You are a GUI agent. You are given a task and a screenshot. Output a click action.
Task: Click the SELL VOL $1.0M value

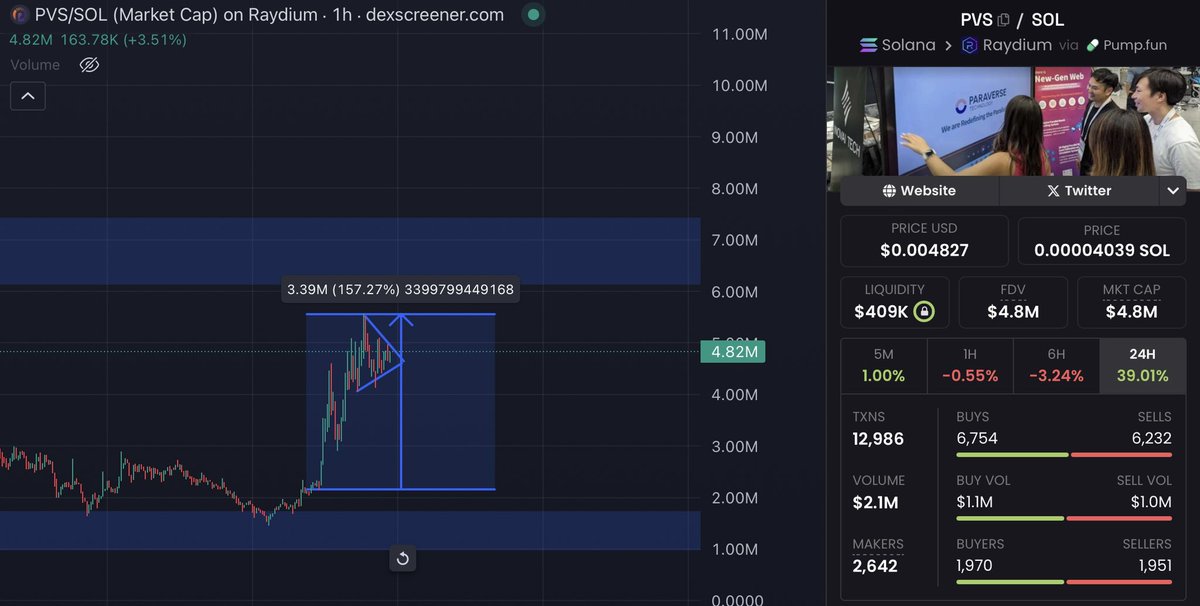(1152, 502)
